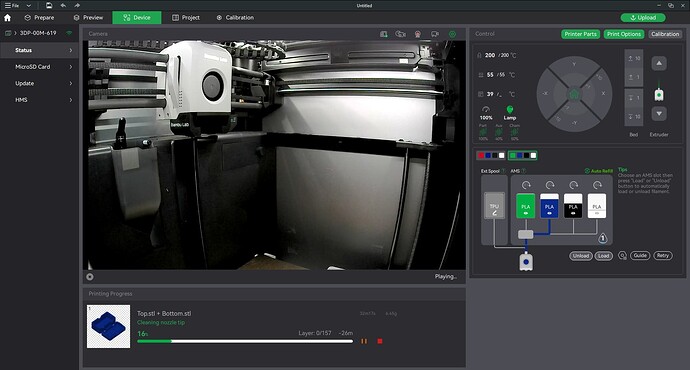The height and width of the screenshot is (370, 690).
Task: Home the axes with center home icon
Action: (574, 94)
